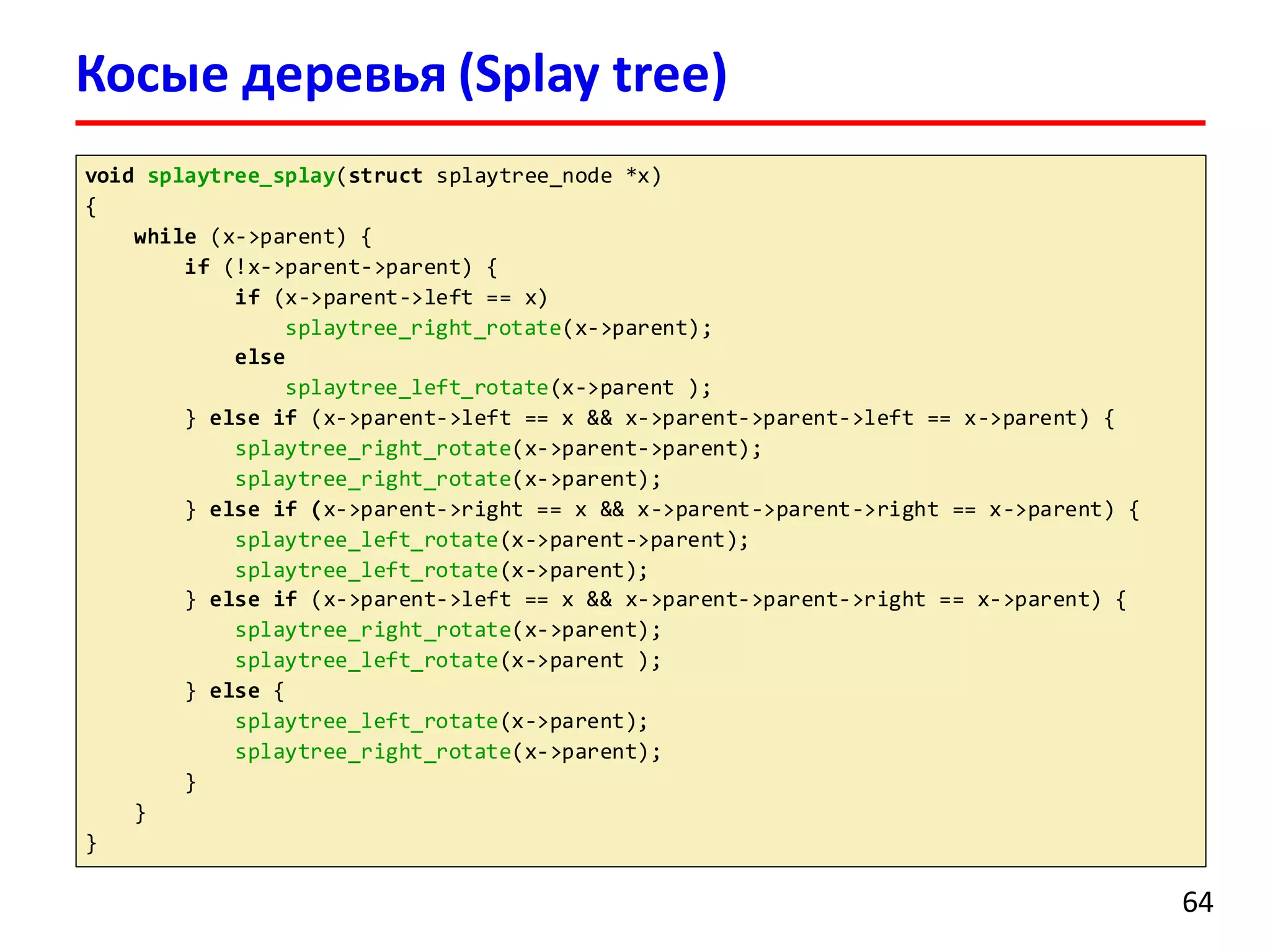1270x952 pixels.
Task: Click the standalone "else" keyword line
Action: (260, 358)
